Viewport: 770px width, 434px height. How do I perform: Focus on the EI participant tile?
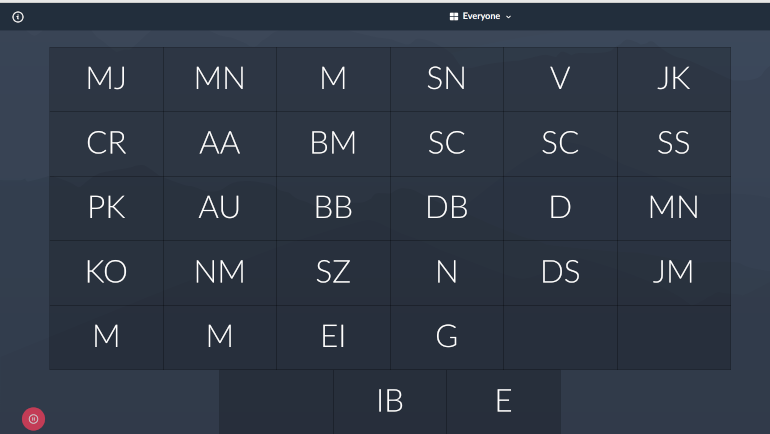(x=333, y=338)
